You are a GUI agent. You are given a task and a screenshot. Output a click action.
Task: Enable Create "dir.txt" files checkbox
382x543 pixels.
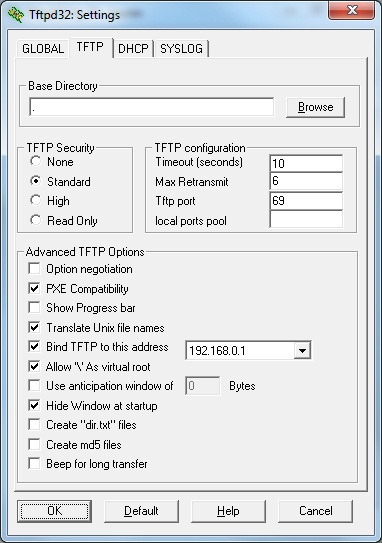click(34, 425)
